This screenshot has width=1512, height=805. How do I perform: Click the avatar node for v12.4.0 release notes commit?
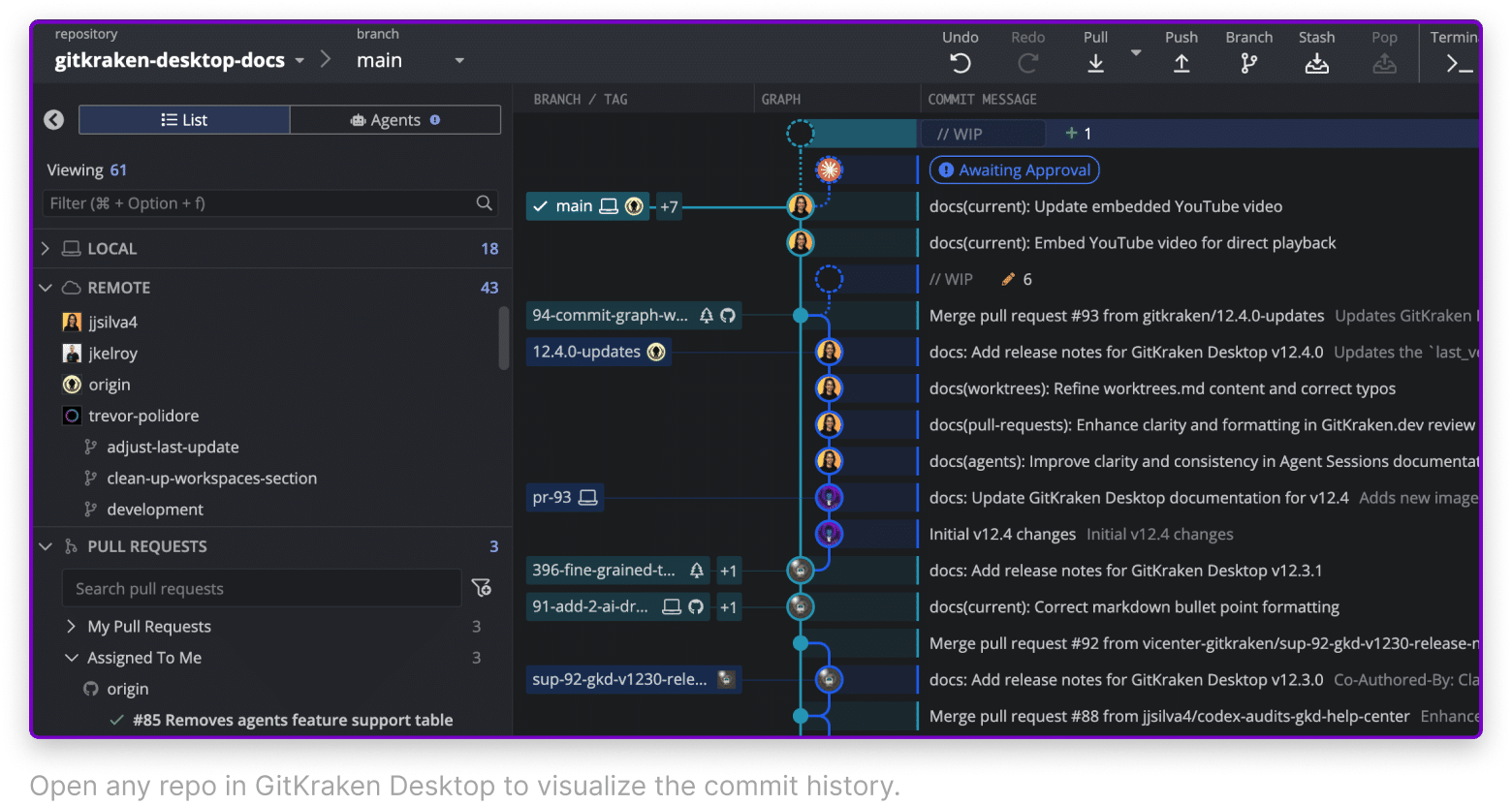(829, 352)
